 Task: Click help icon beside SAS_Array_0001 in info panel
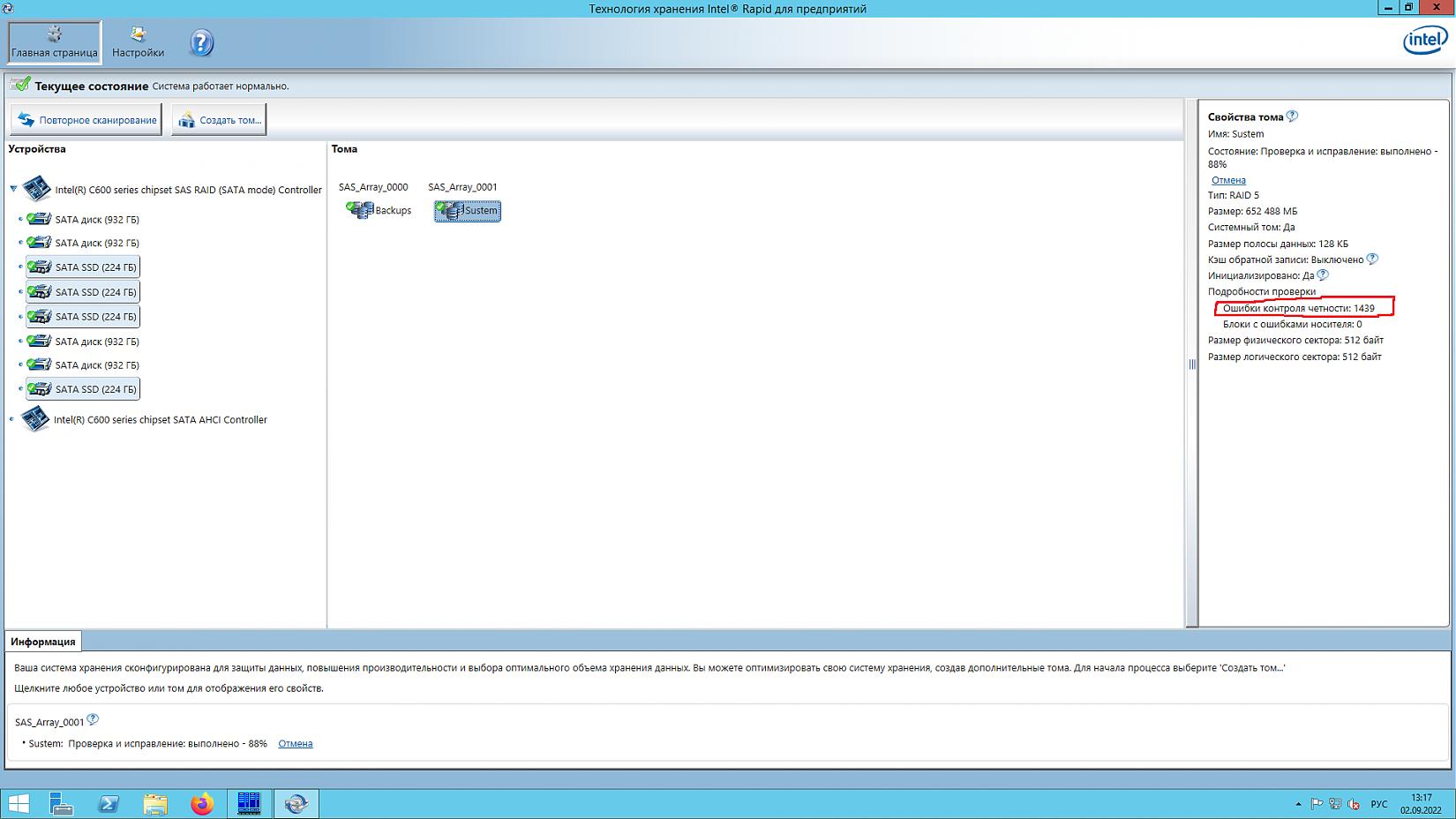(x=93, y=720)
